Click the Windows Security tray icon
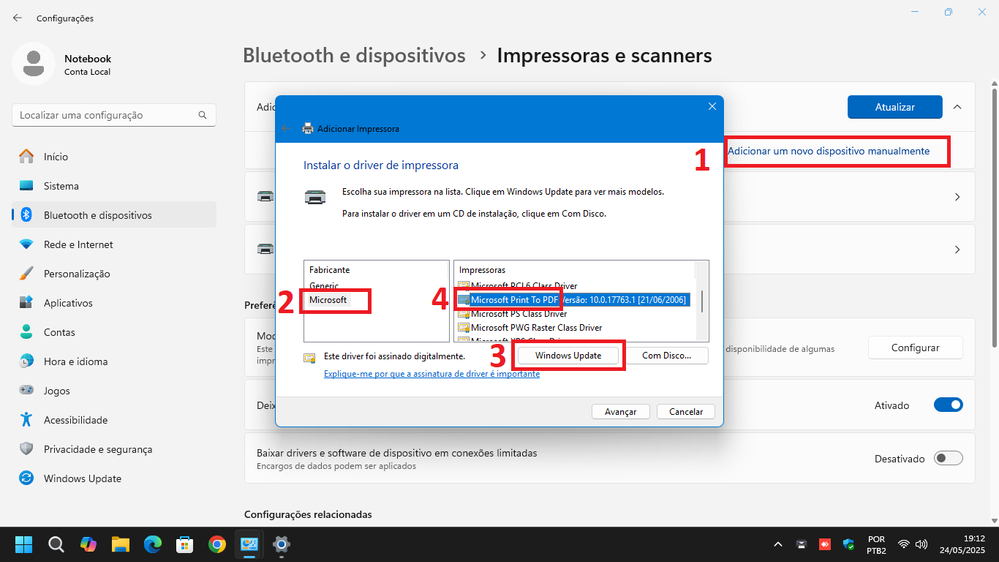 (848, 544)
